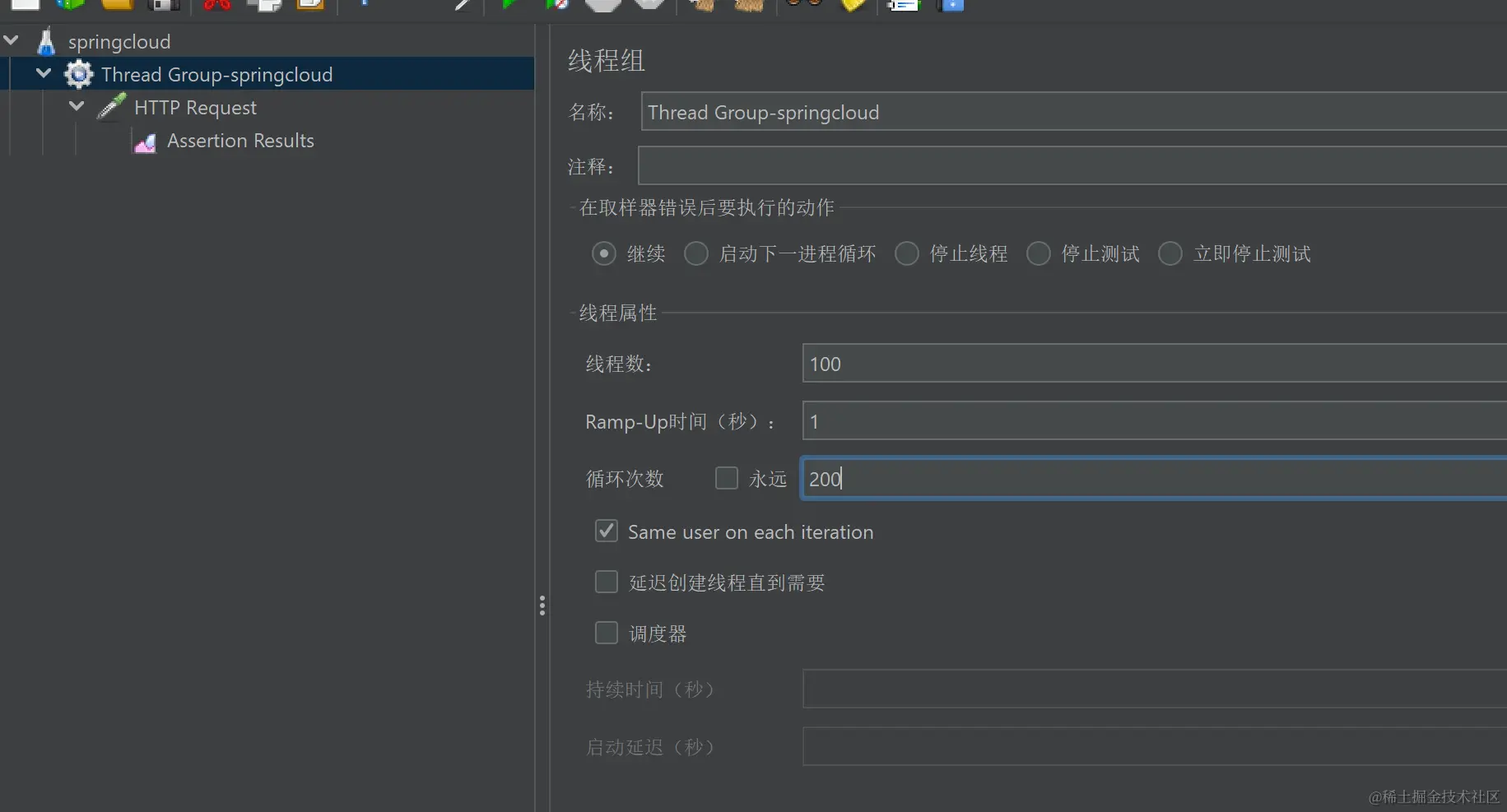The image size is (1507, 812).
Task: Select the 立即停止测试 radio option
Action: [1170, 253]
